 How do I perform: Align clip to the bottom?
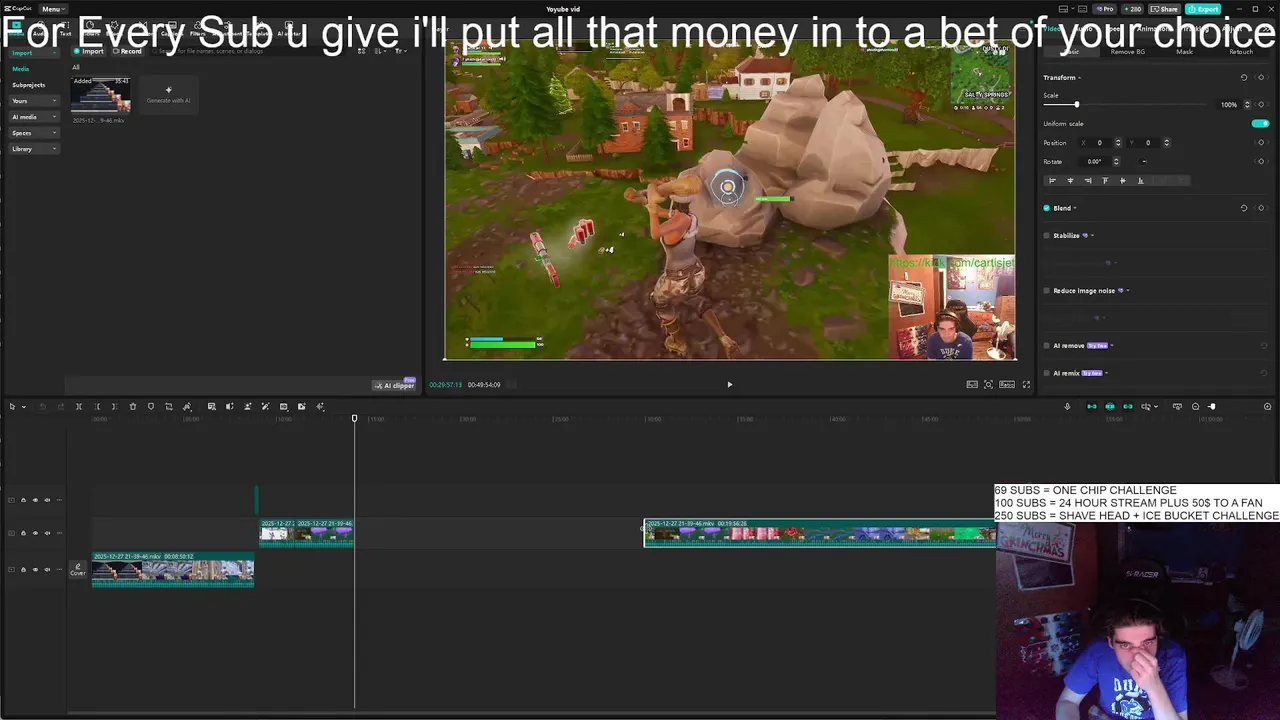1141,181
